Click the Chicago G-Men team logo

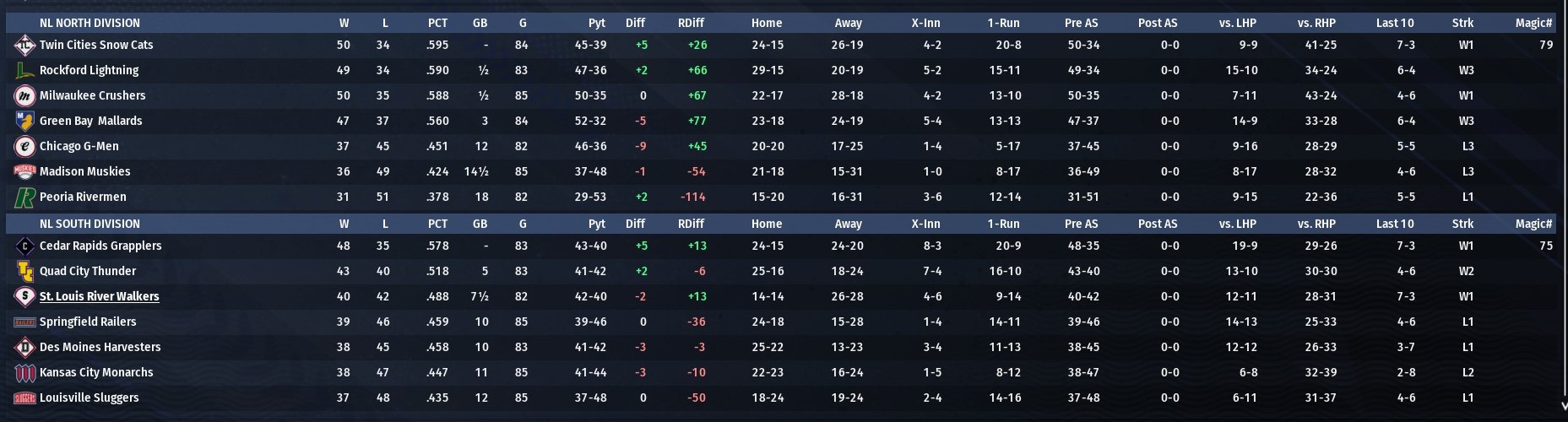coord(24,146)
